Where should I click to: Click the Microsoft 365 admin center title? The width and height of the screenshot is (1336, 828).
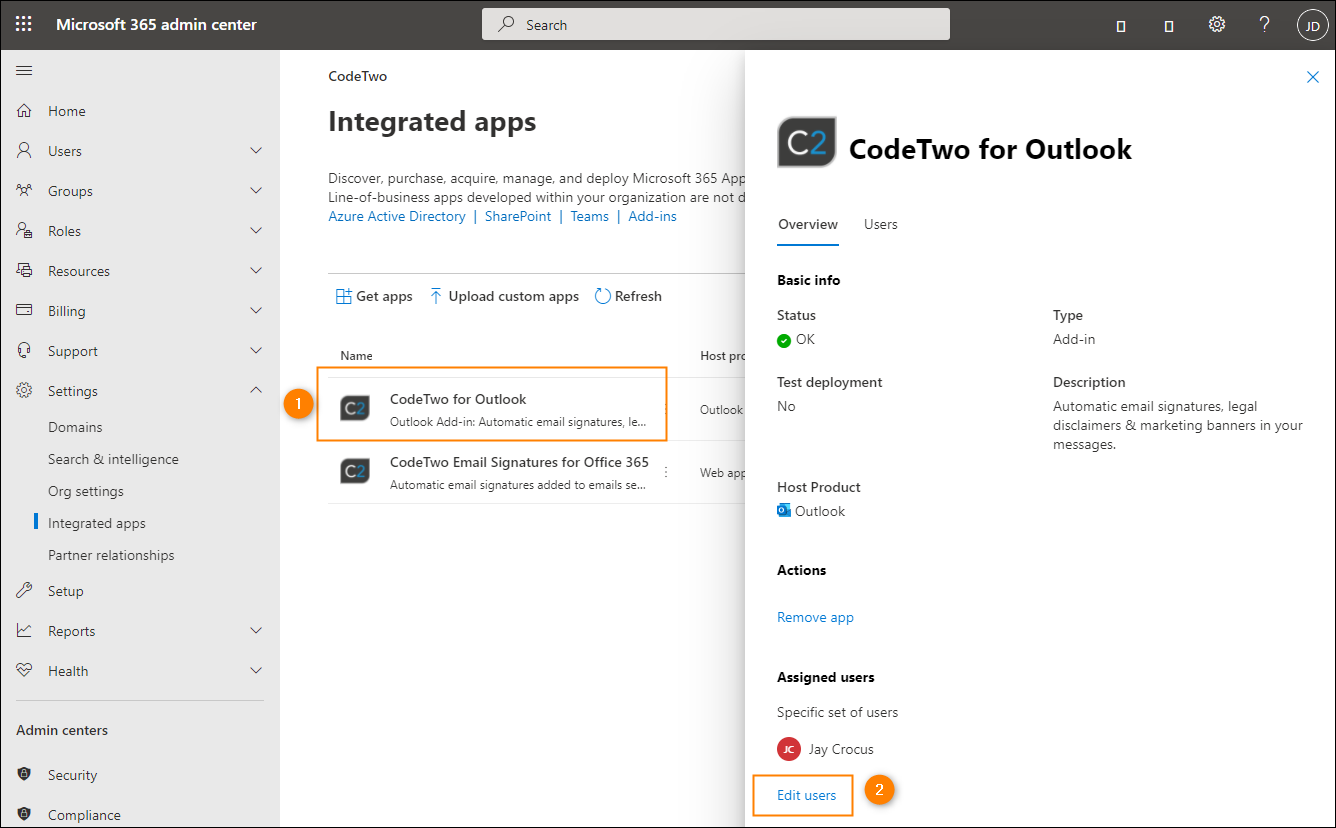(156, 24)
